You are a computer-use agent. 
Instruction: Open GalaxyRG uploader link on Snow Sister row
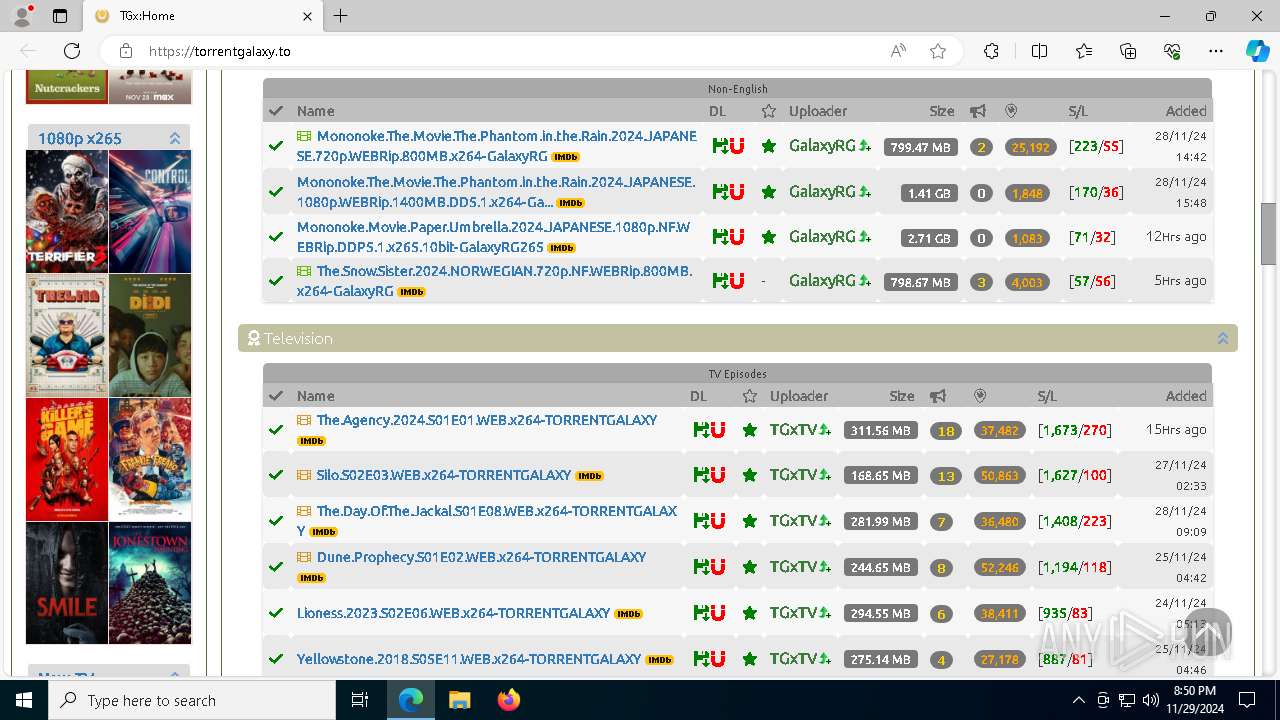click(822, 281)
